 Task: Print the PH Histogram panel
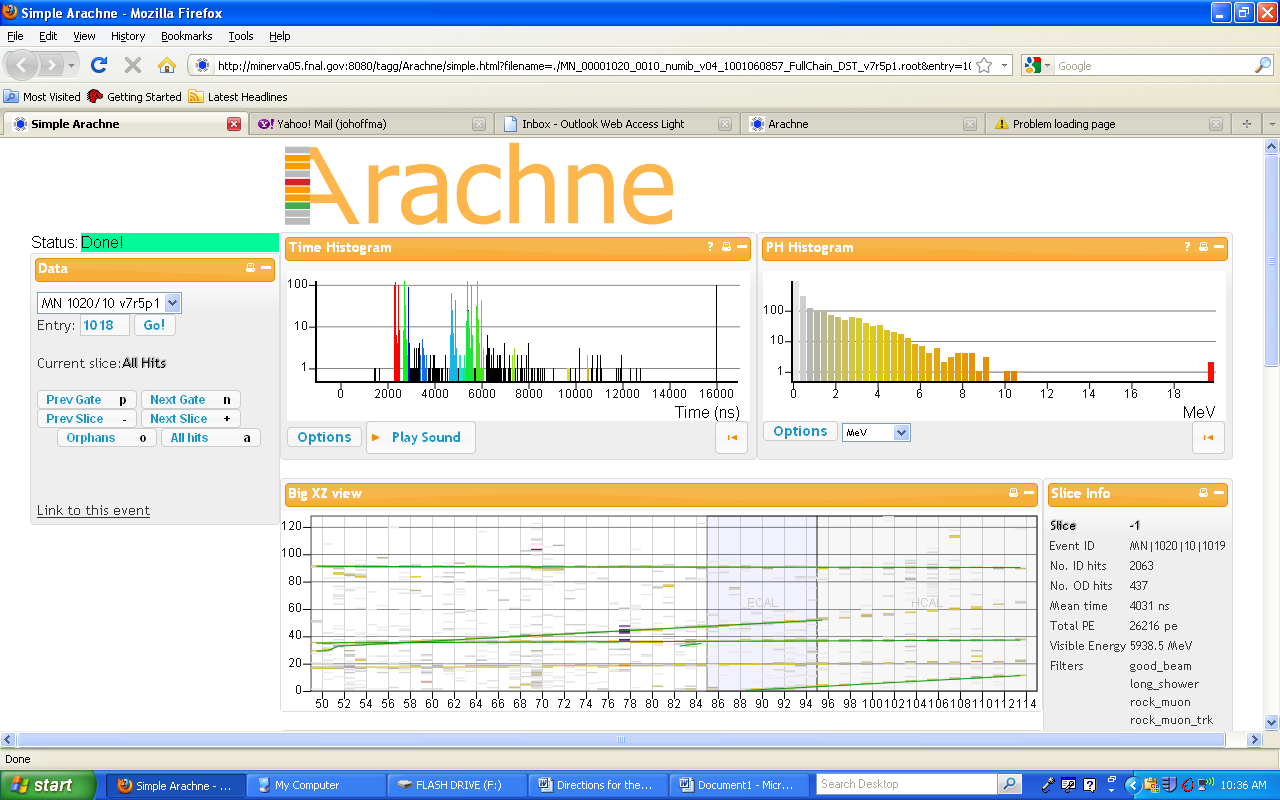click(1203, 247)
